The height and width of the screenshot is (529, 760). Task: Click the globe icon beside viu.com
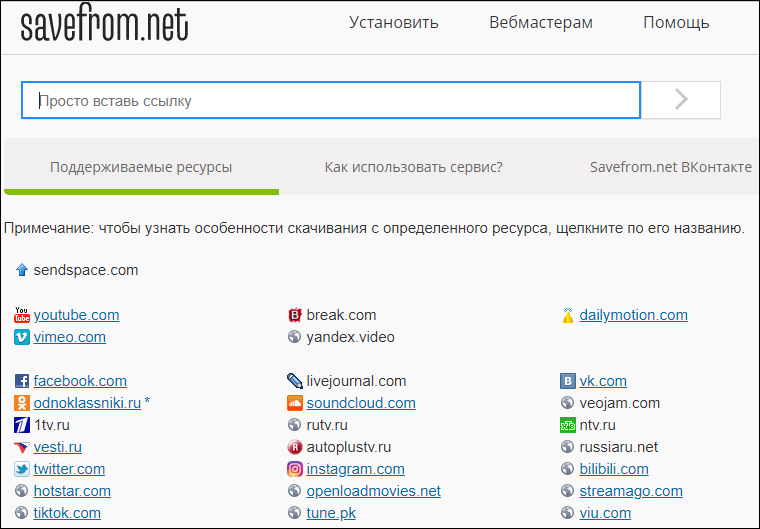[567, 513]
